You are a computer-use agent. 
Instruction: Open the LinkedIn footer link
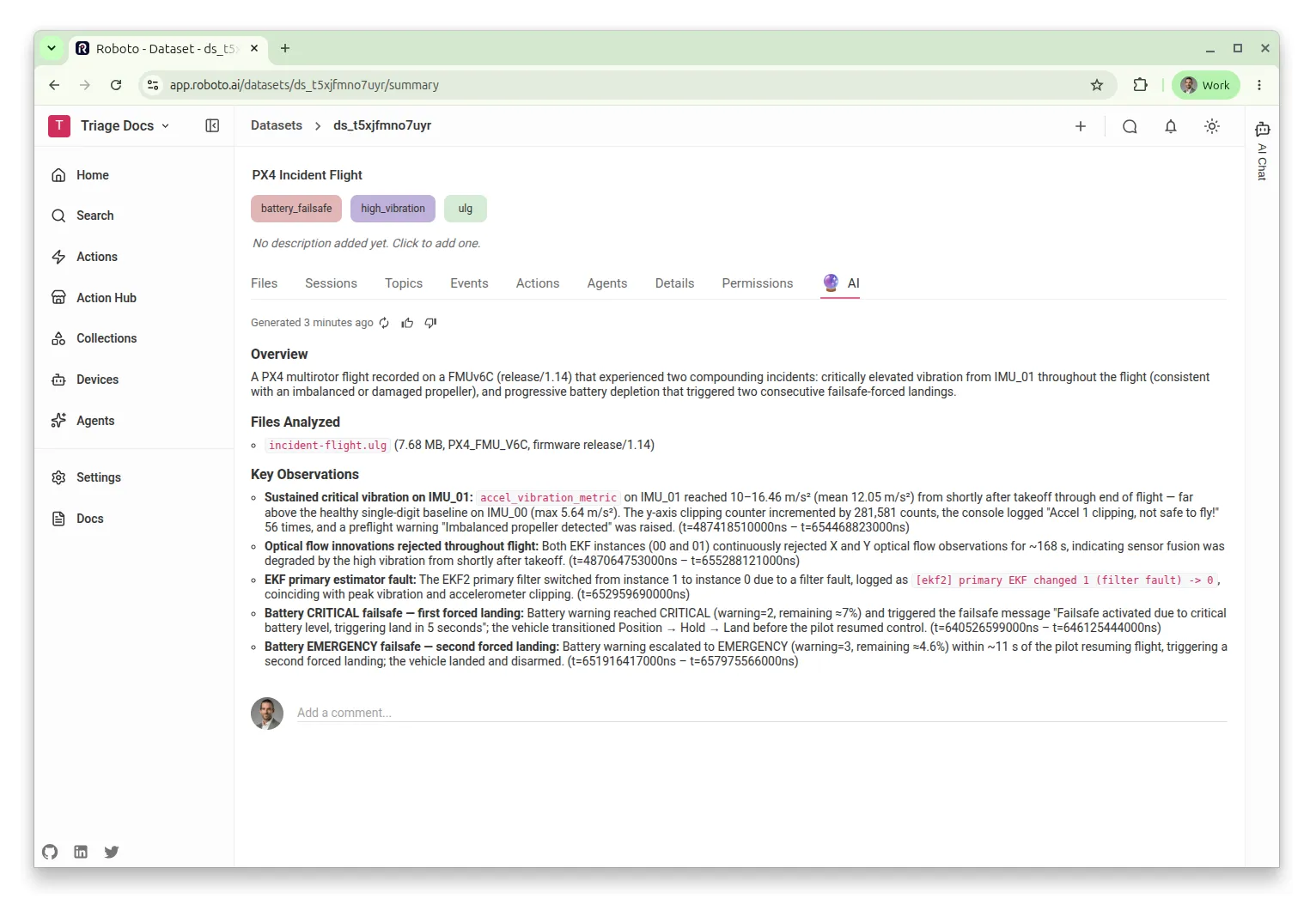click(x=81, y=852)
